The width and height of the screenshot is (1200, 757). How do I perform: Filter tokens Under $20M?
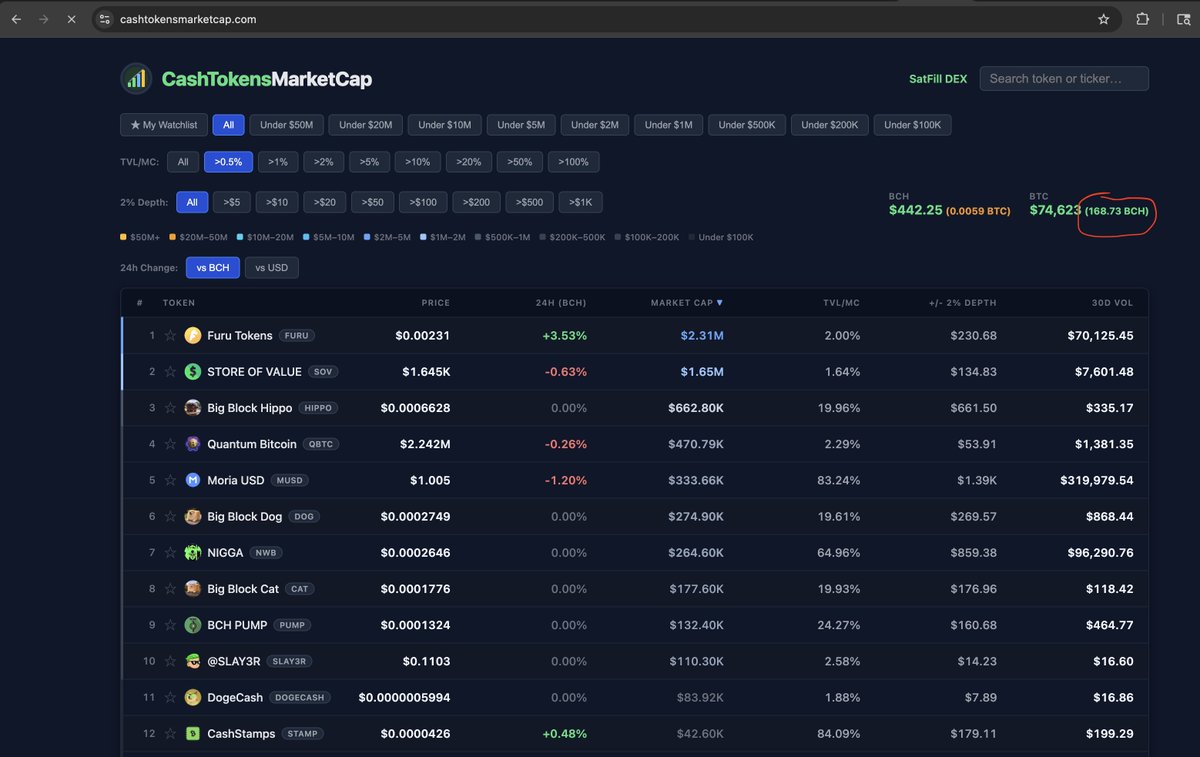tap(365, 125)
